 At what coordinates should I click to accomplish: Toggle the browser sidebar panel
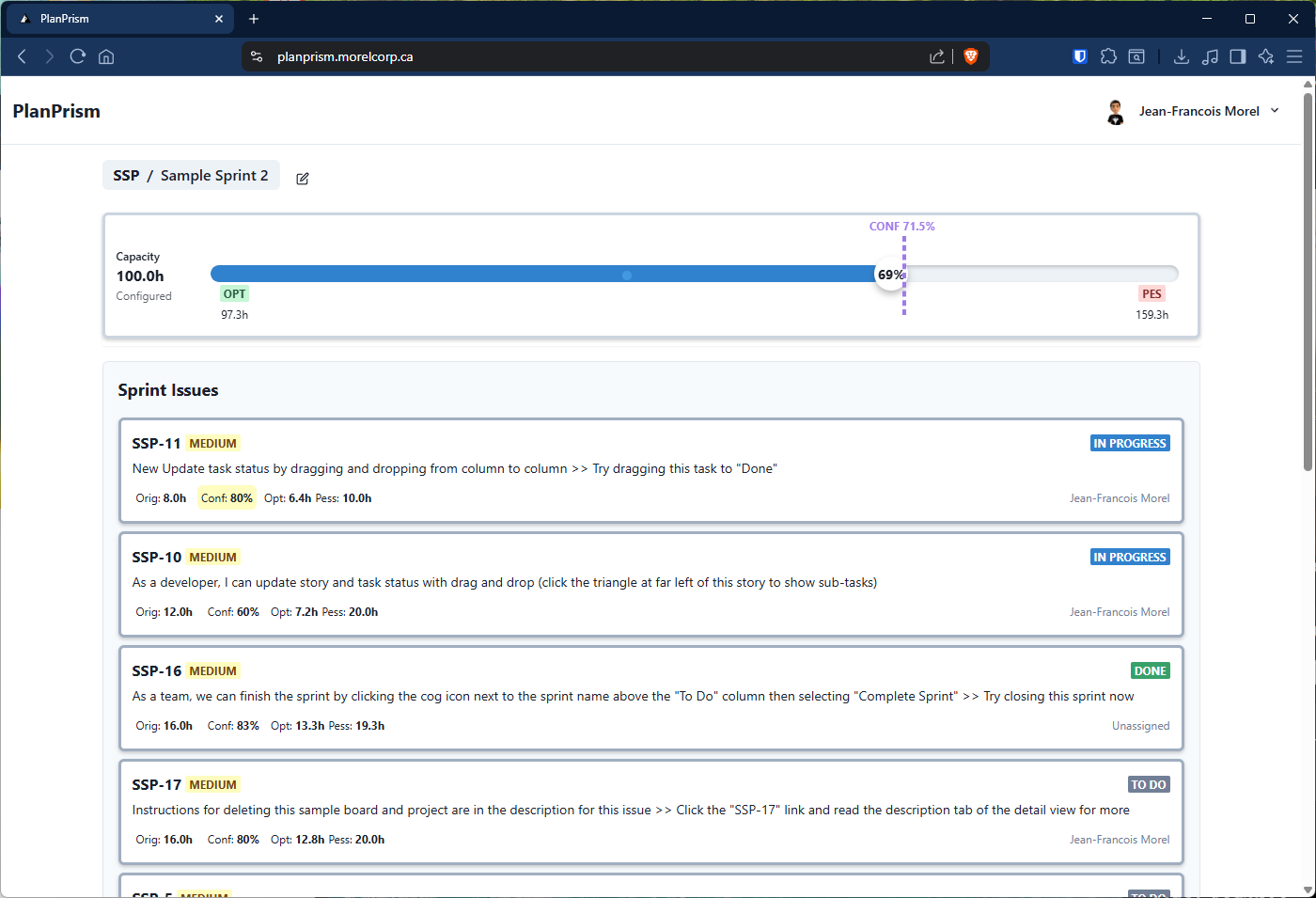[1238, 56]
